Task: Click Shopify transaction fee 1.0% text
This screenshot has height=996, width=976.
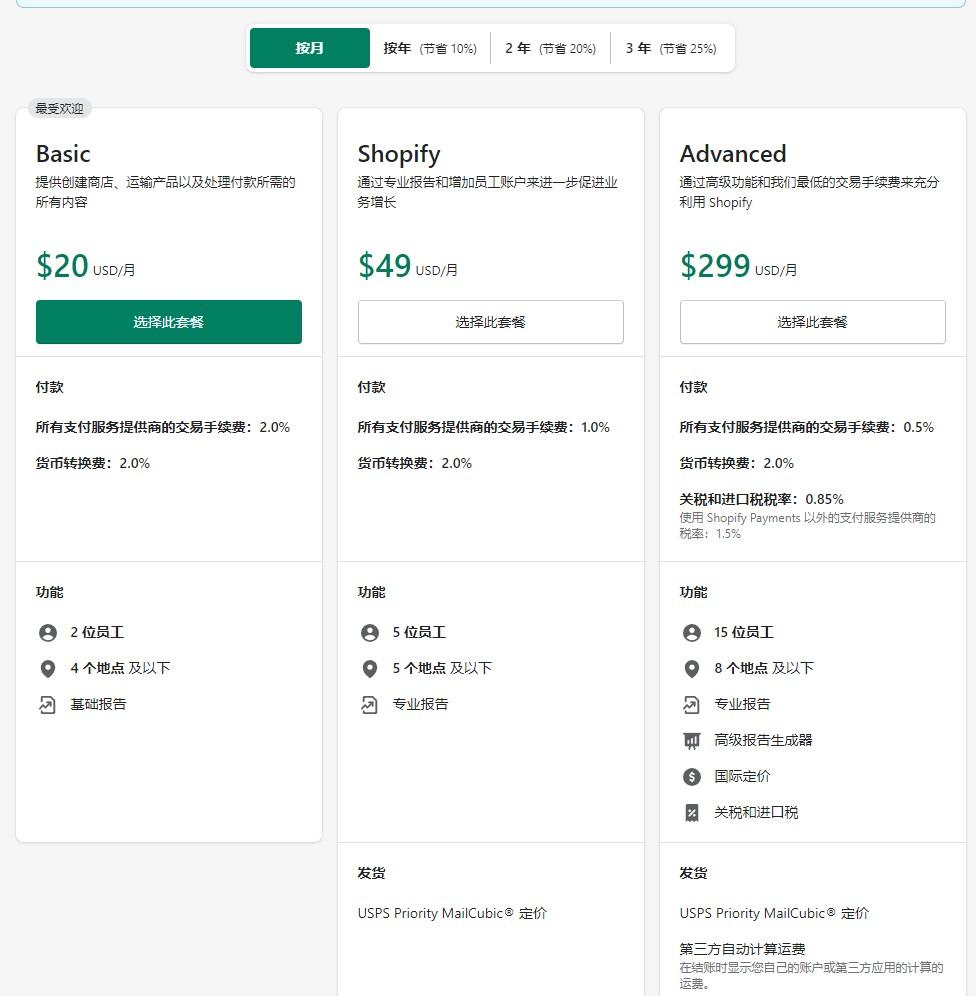Action: pyautogui.click(x=483, y=427)
